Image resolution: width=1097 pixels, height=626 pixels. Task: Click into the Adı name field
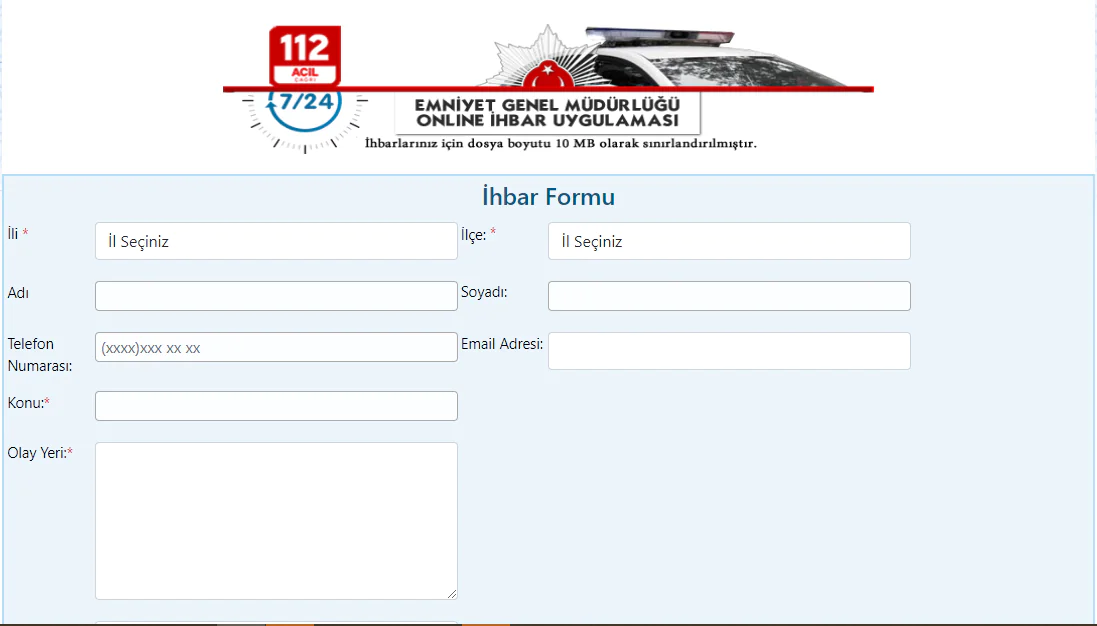coord(276,295)
